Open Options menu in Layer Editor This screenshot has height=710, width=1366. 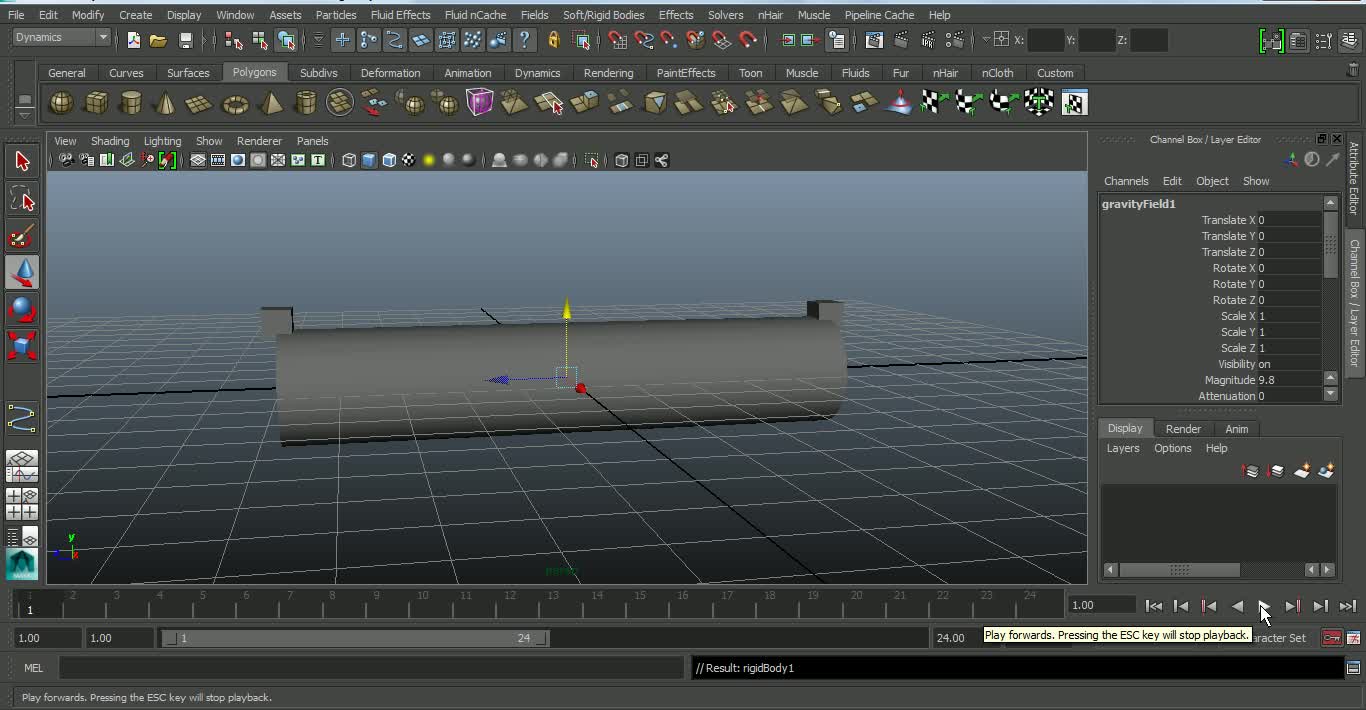click(x=1173, y=448)
